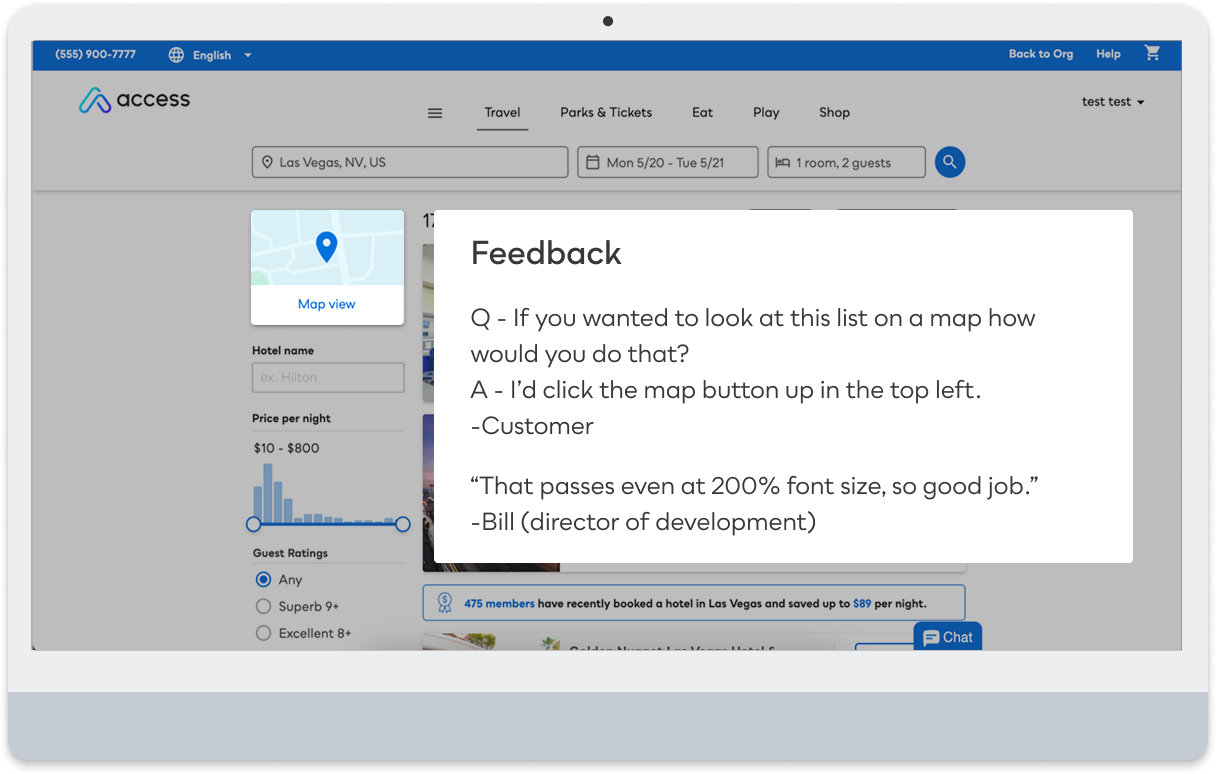Click the calendar icon in date field
Image resolution: width=1216 pixels, height=774 pixels.
592,162
